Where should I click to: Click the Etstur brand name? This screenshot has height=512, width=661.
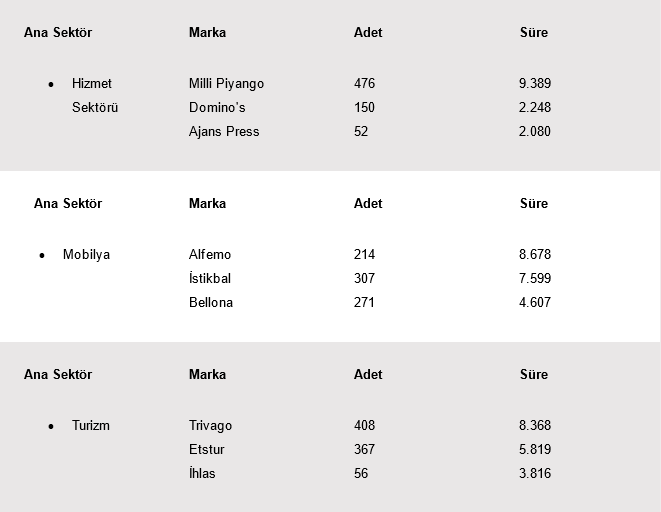207,450
